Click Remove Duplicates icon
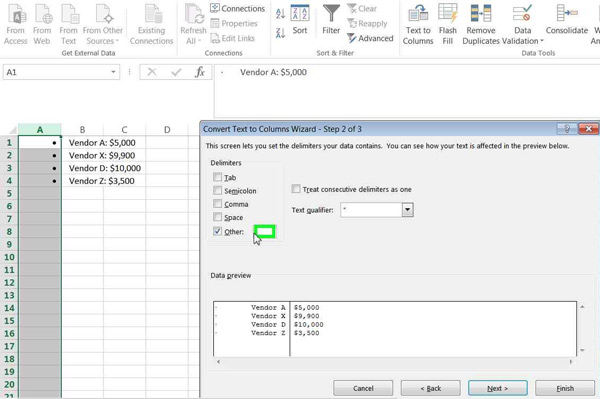600x399 pixels. pos(481,24)
